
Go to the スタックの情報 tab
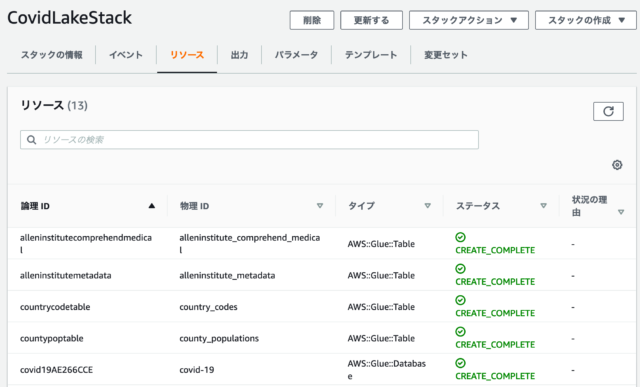[x=52, y=55]
